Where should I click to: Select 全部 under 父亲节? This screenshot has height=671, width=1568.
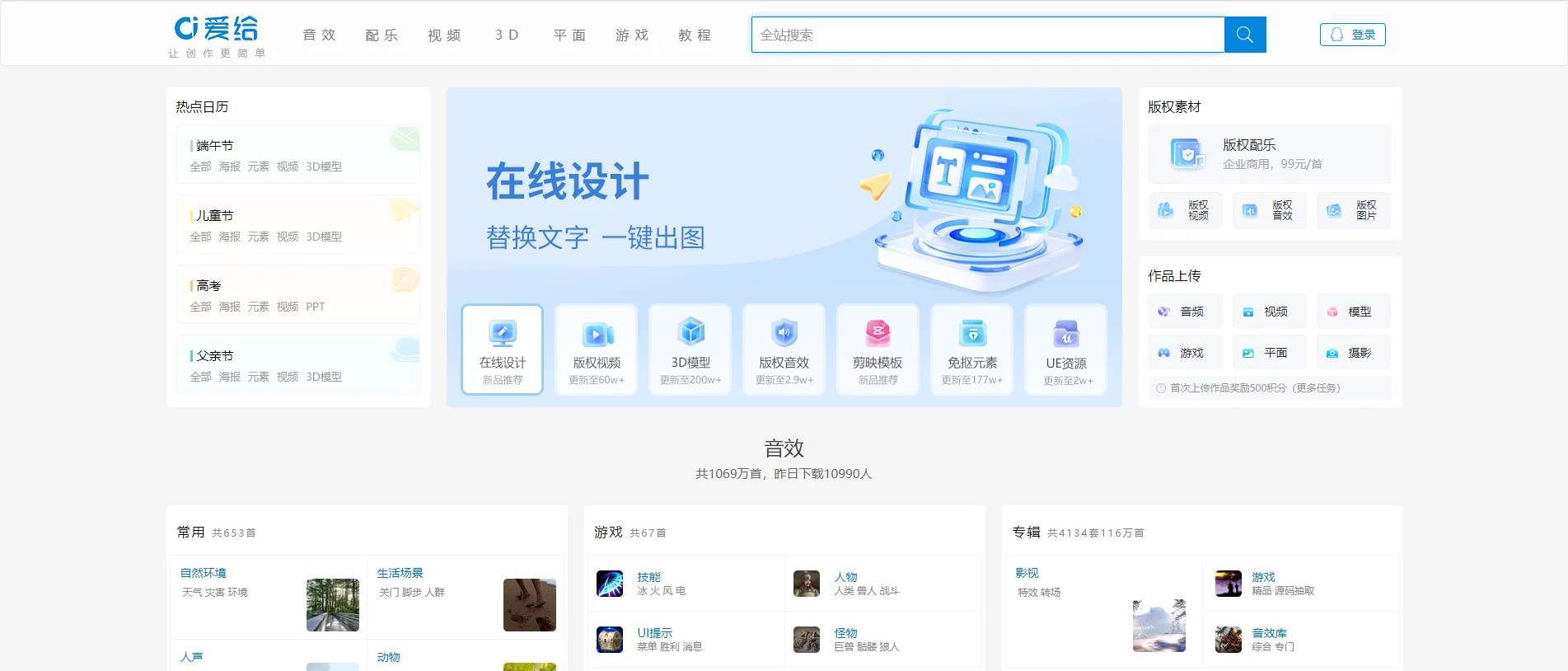(x=201, y=377)
